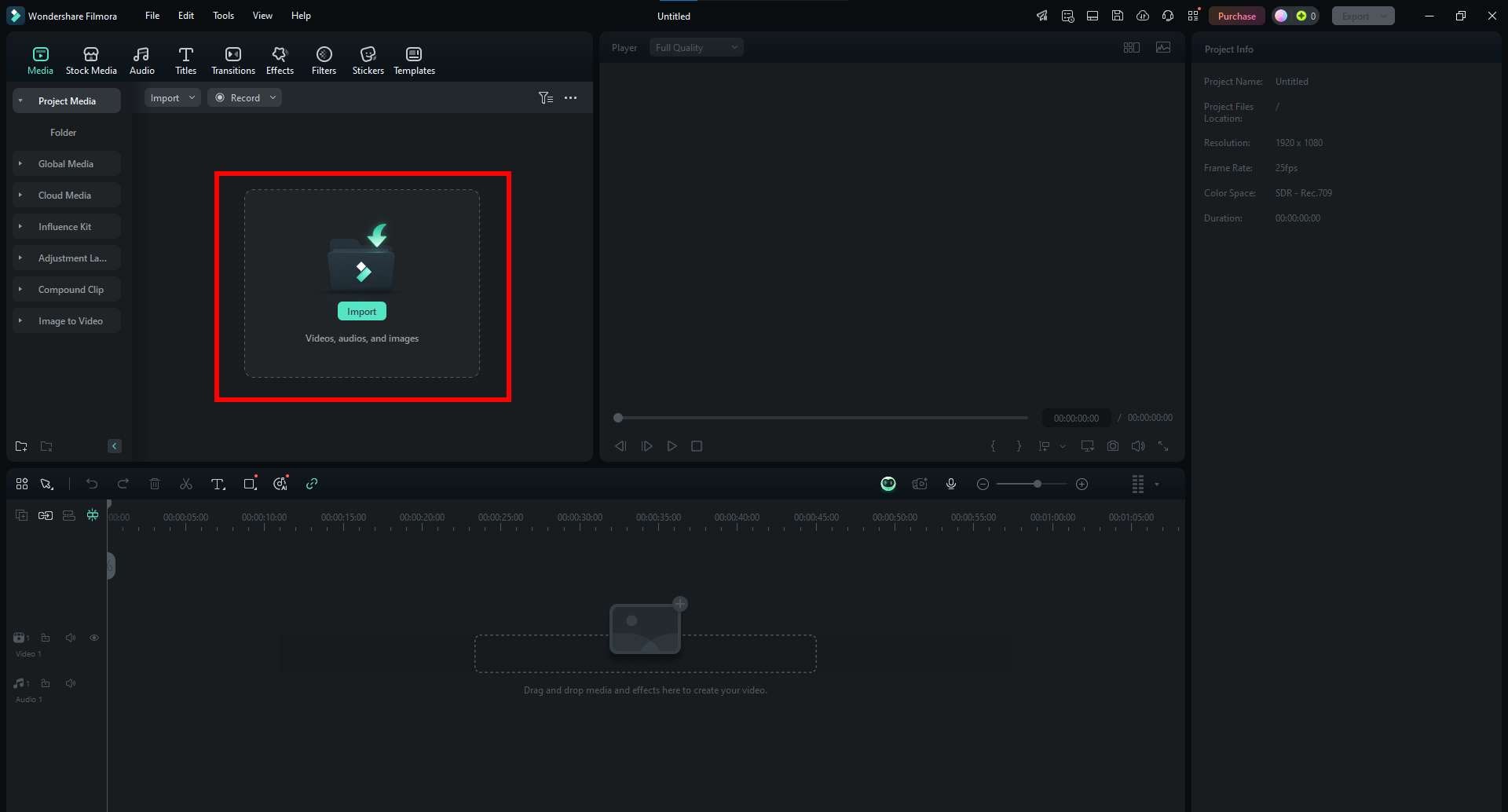The width and height of the screenshot is (1508, 812).
Task: Expand the Compound Clip section
Action: click(20, 290)
